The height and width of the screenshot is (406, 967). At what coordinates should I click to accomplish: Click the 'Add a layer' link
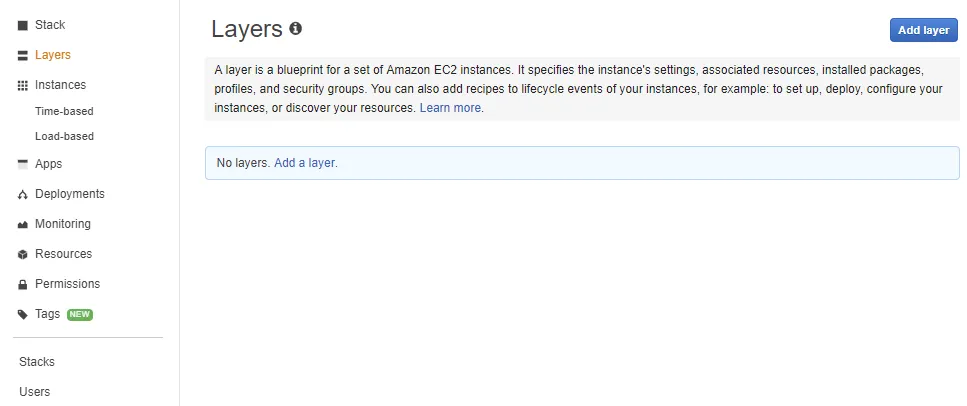tap(305, 162)
